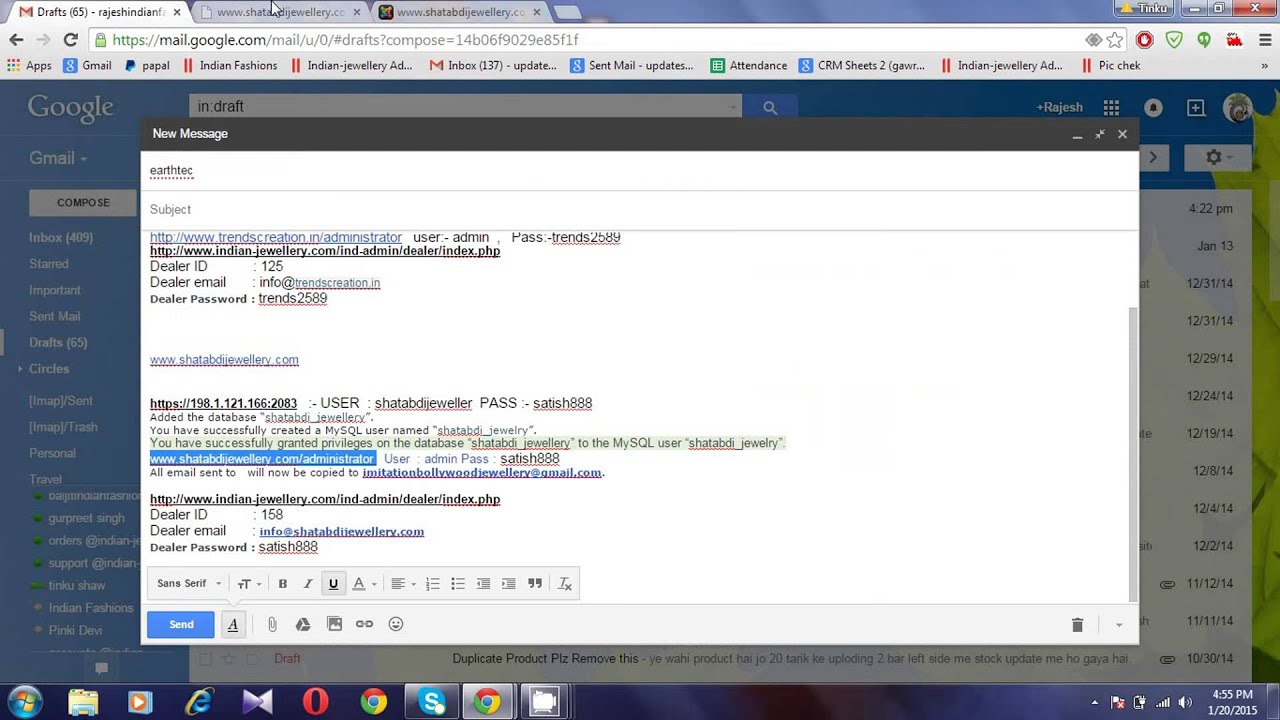Screen dimensions: 1280x720
Task: Pop out the New Message window
Action: point(1100,134)
